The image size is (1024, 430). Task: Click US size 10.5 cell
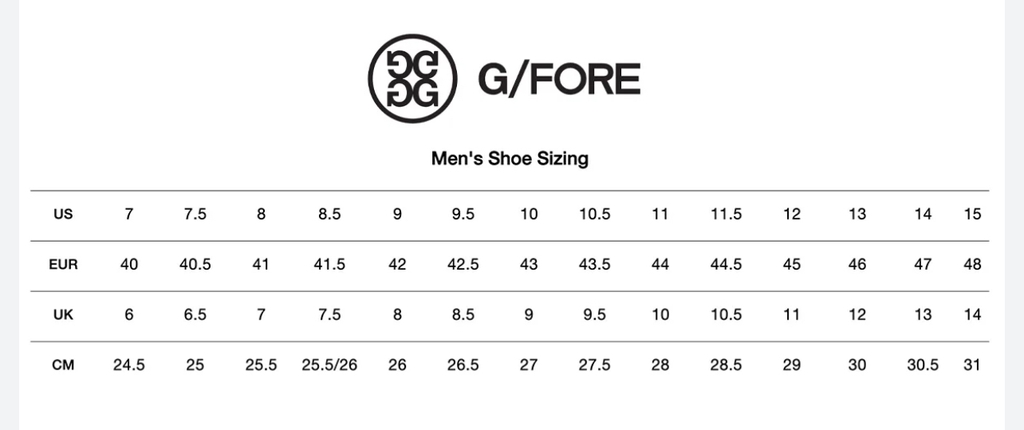595,214
